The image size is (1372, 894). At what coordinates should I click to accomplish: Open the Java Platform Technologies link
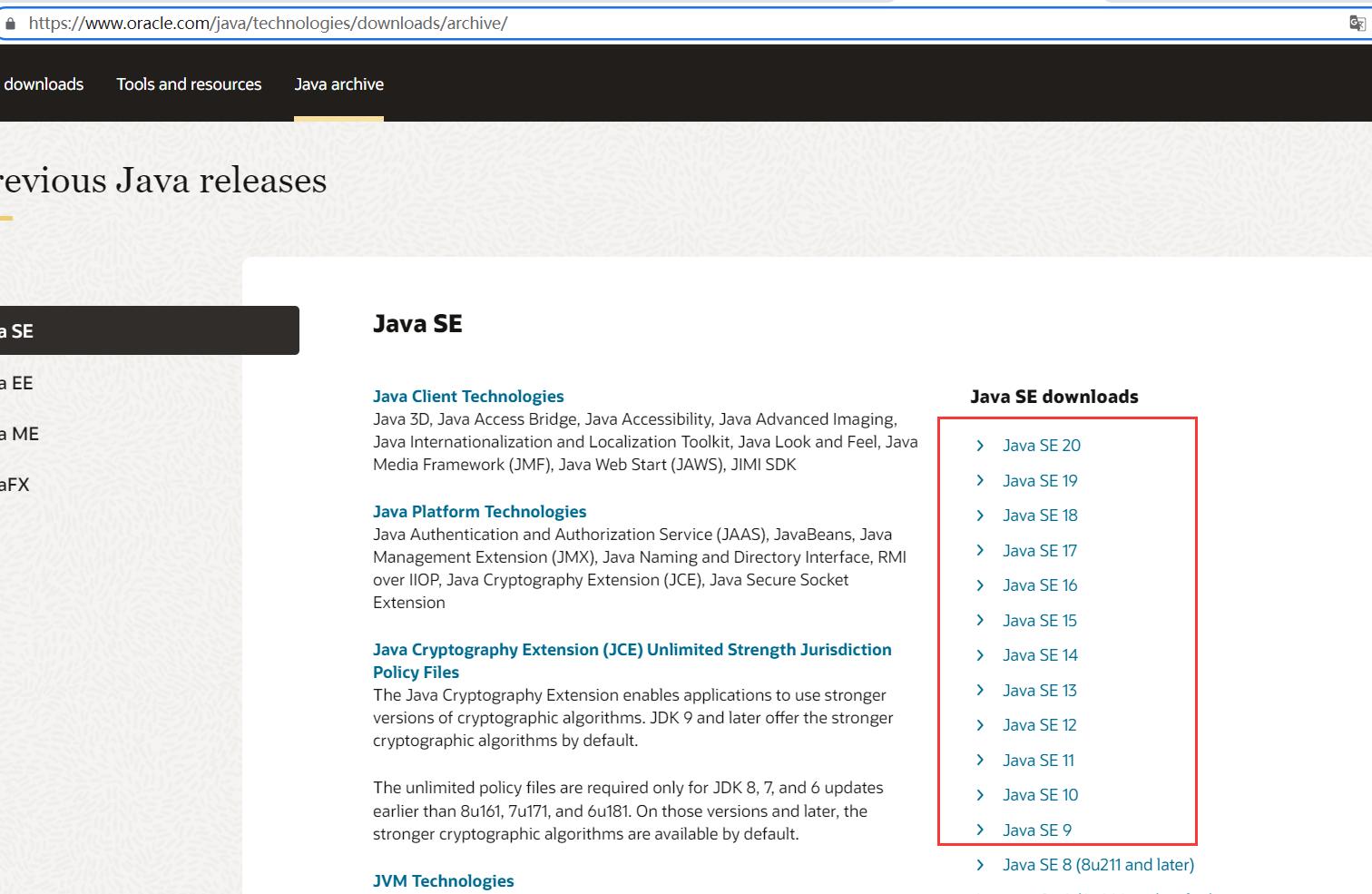coord(479,512)
